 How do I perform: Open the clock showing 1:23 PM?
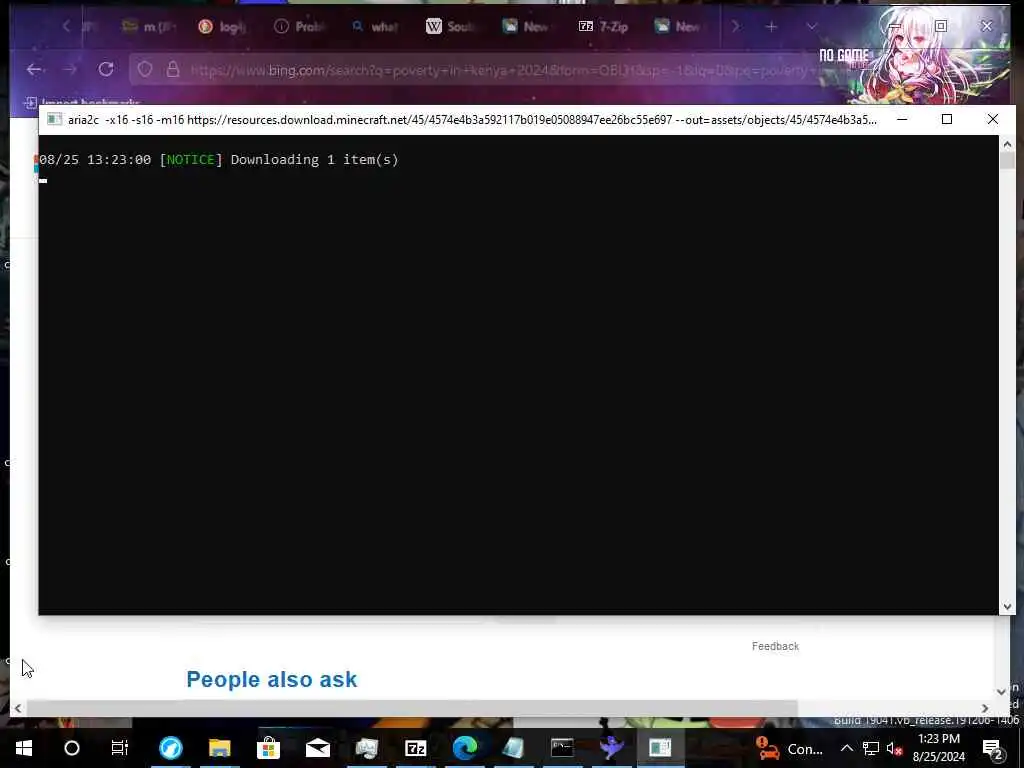pyautogui.click(x=938, y=748)
